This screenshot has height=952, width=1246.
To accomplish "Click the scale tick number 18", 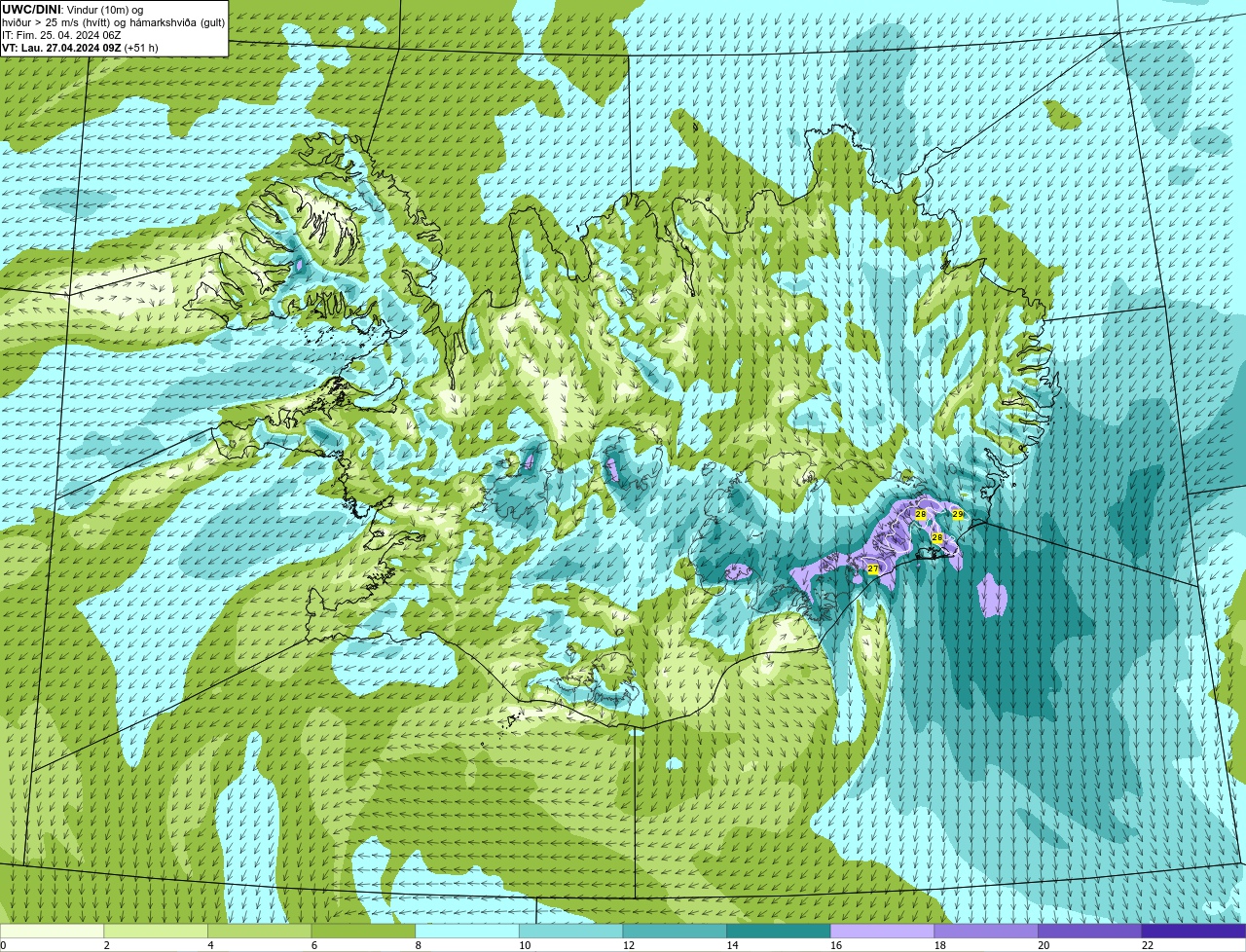I will click(939, 945).
